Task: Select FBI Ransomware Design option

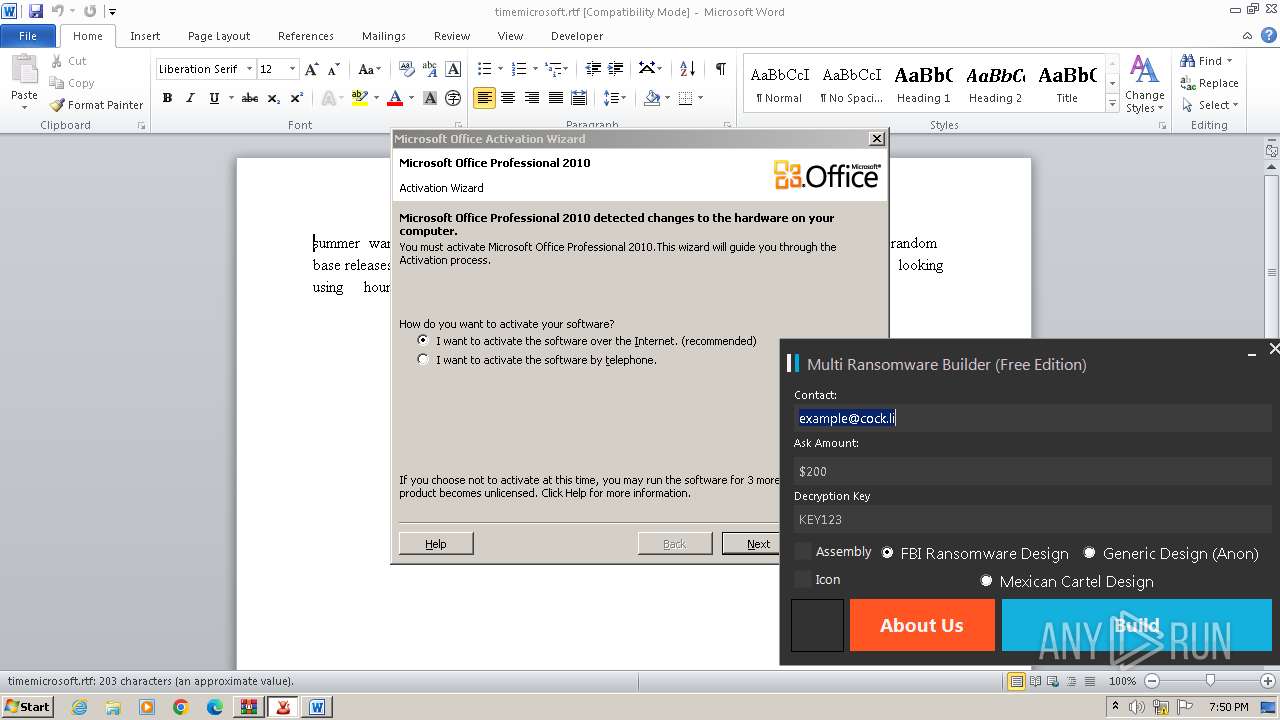Action: coord(887,552)
